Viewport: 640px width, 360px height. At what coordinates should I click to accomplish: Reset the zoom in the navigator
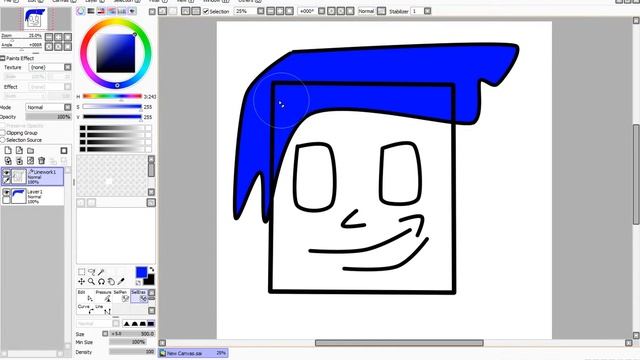click(68, 37)
